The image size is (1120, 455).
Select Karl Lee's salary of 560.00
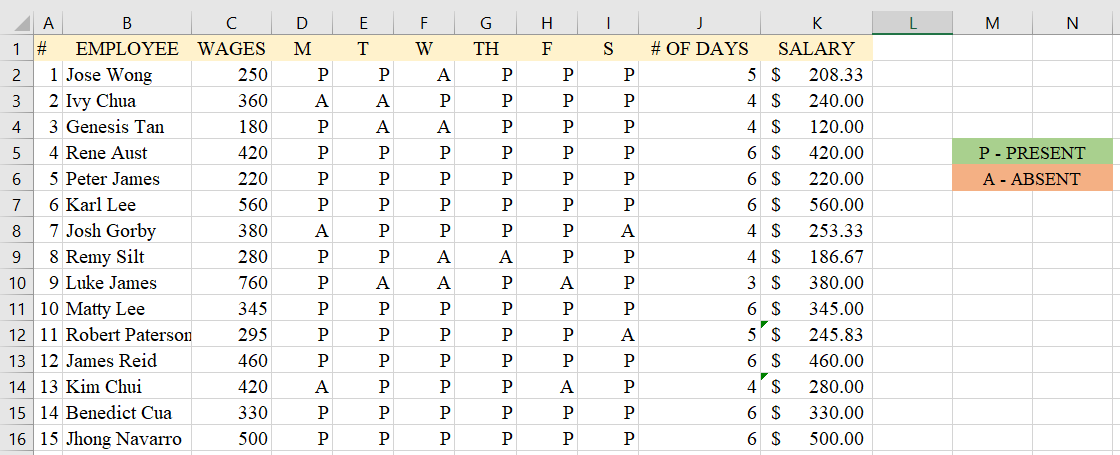tap(817, 205)
